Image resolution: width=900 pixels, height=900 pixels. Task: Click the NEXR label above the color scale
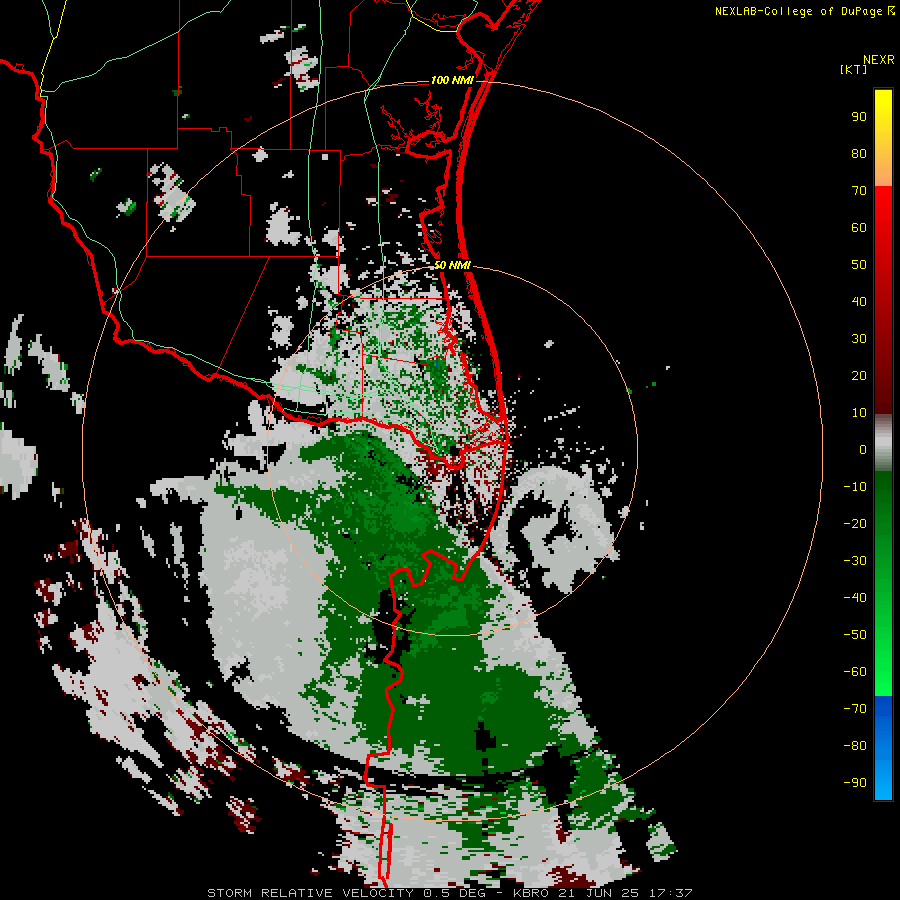[878, 60]
